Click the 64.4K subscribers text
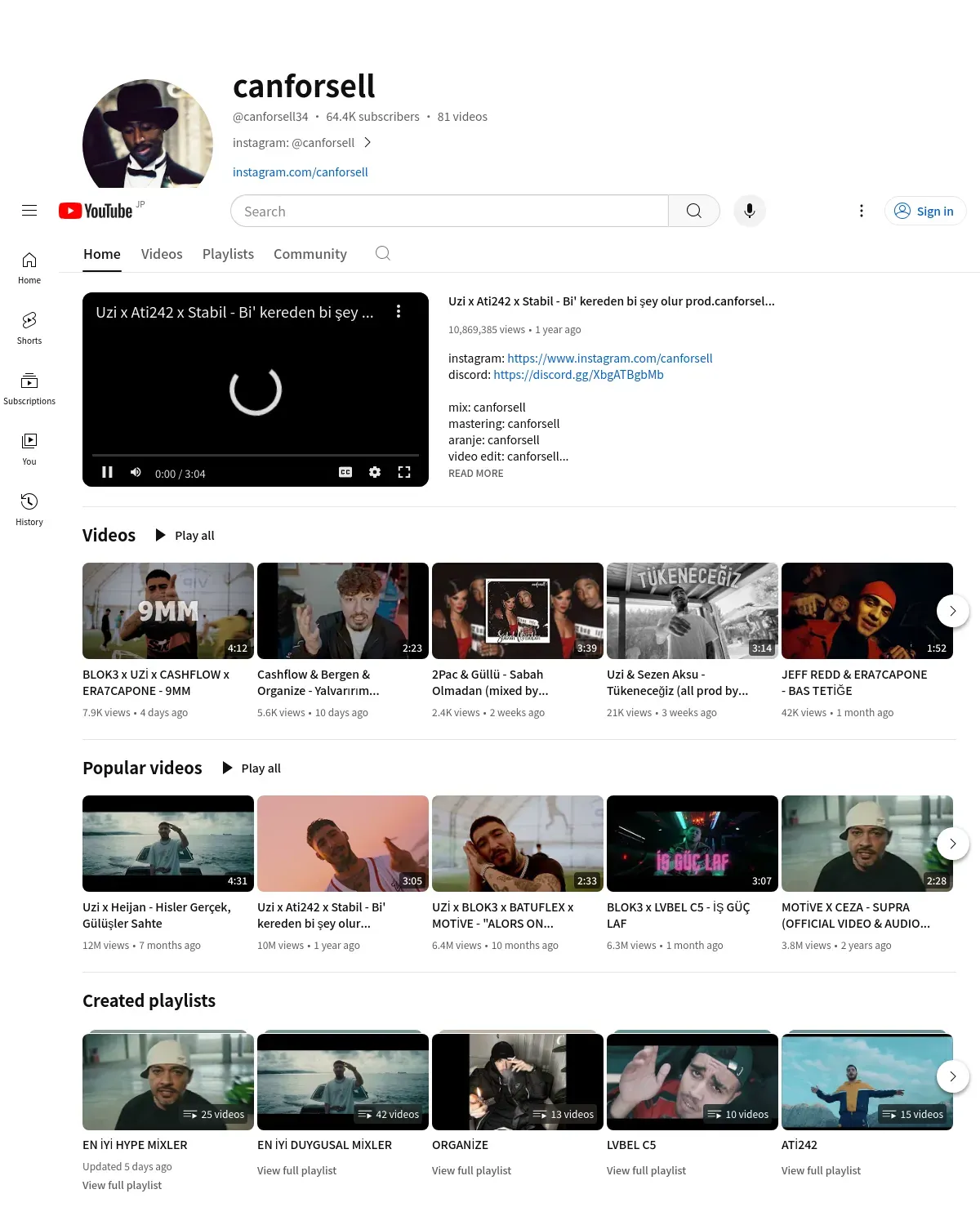980x1225 pixels. pos(372,117)
